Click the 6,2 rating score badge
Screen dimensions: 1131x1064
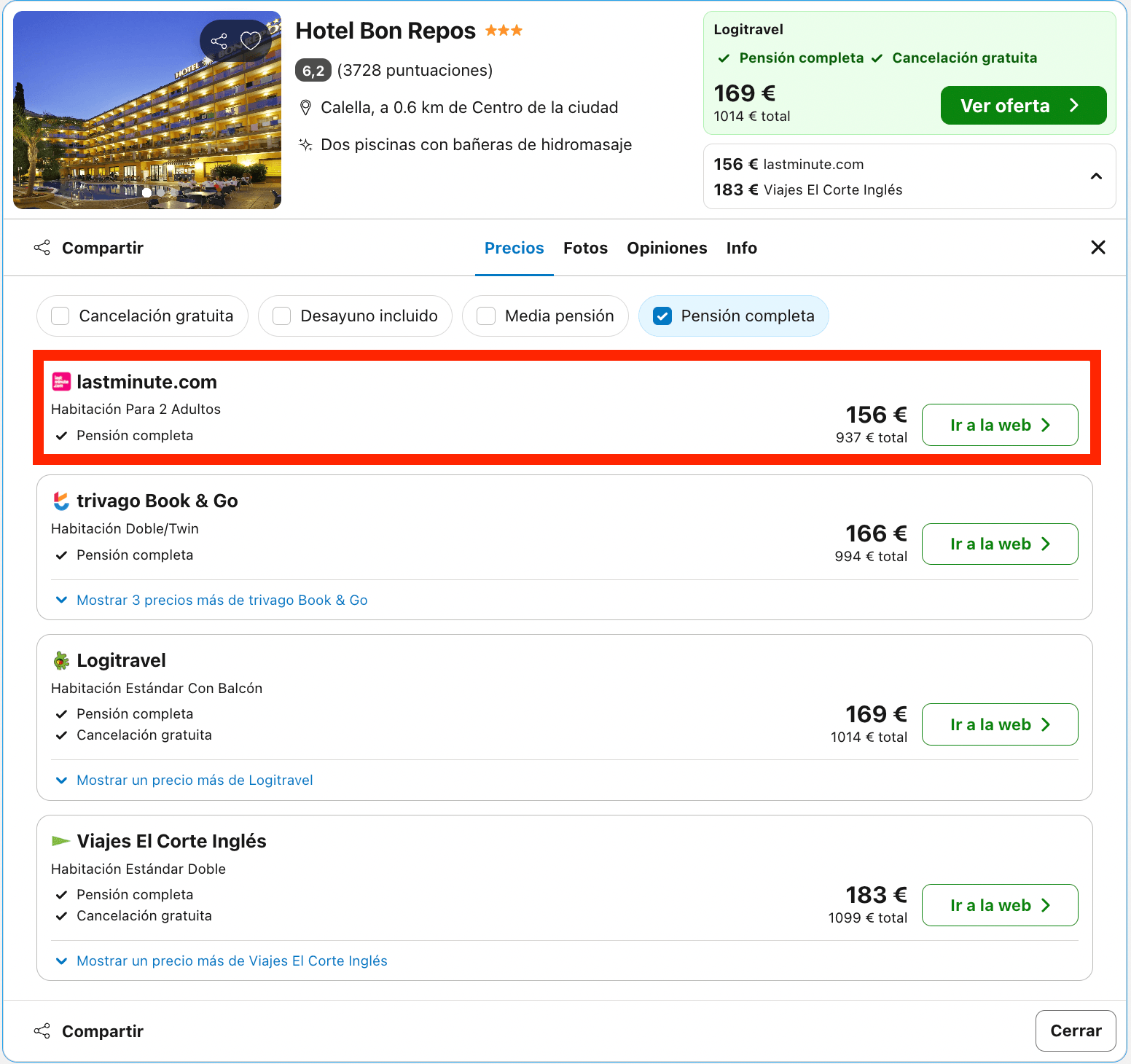click(313, 70)
